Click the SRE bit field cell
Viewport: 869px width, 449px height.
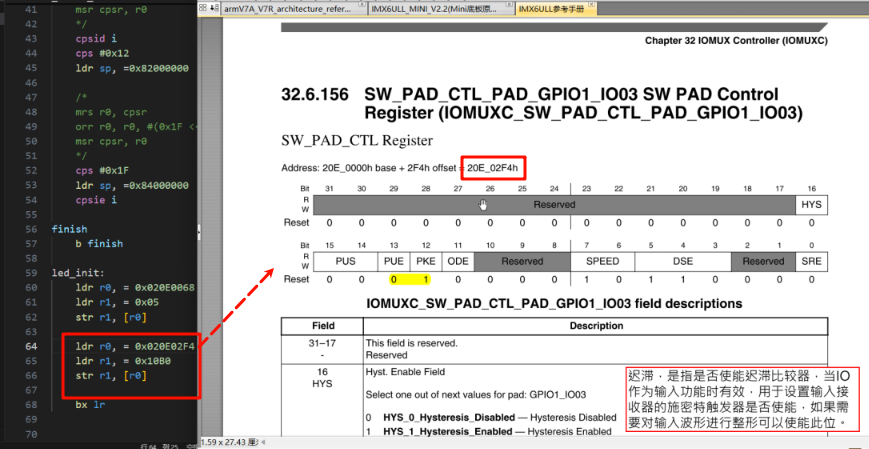811,261
